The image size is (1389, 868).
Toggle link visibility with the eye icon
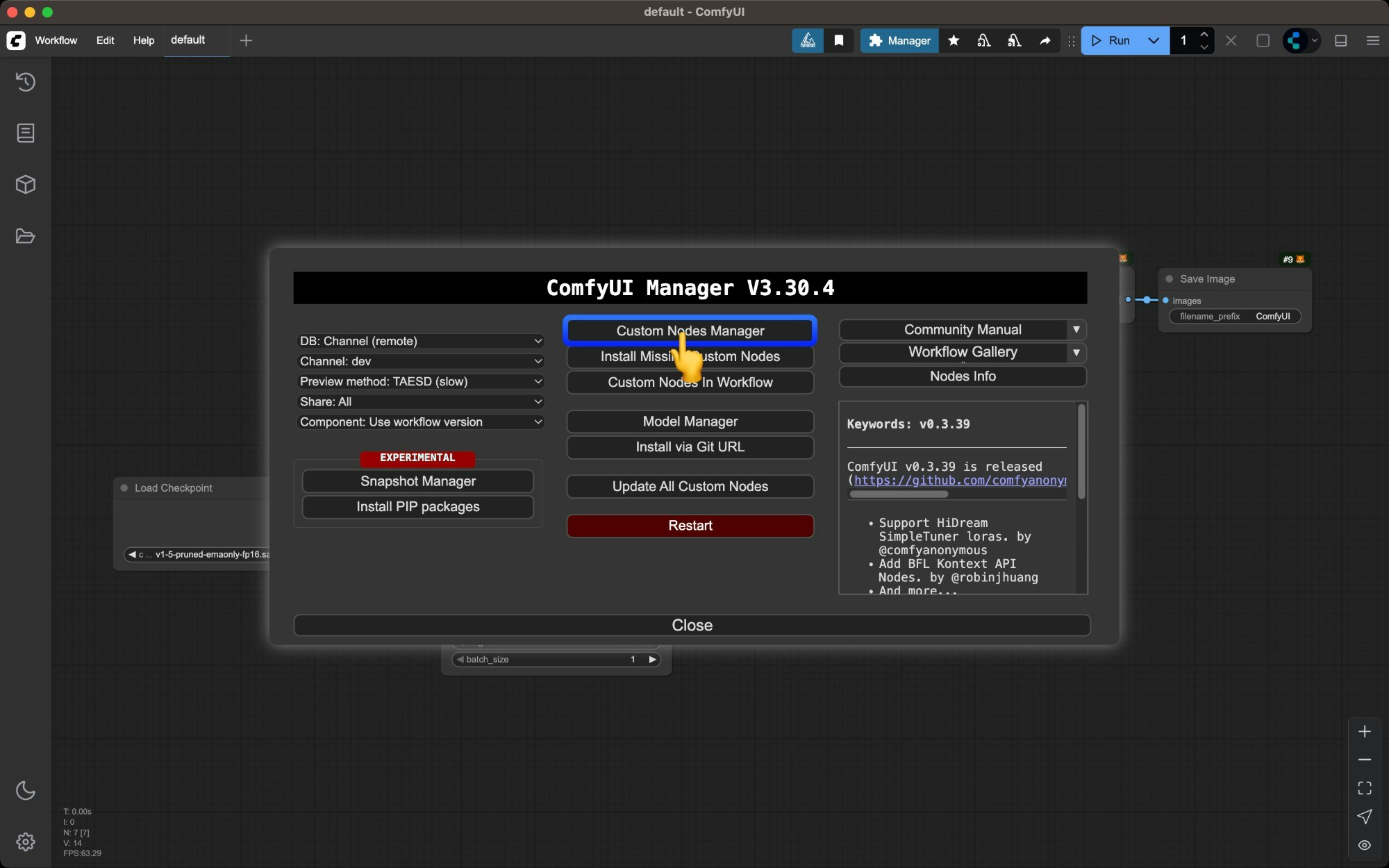coord(1364,845)
